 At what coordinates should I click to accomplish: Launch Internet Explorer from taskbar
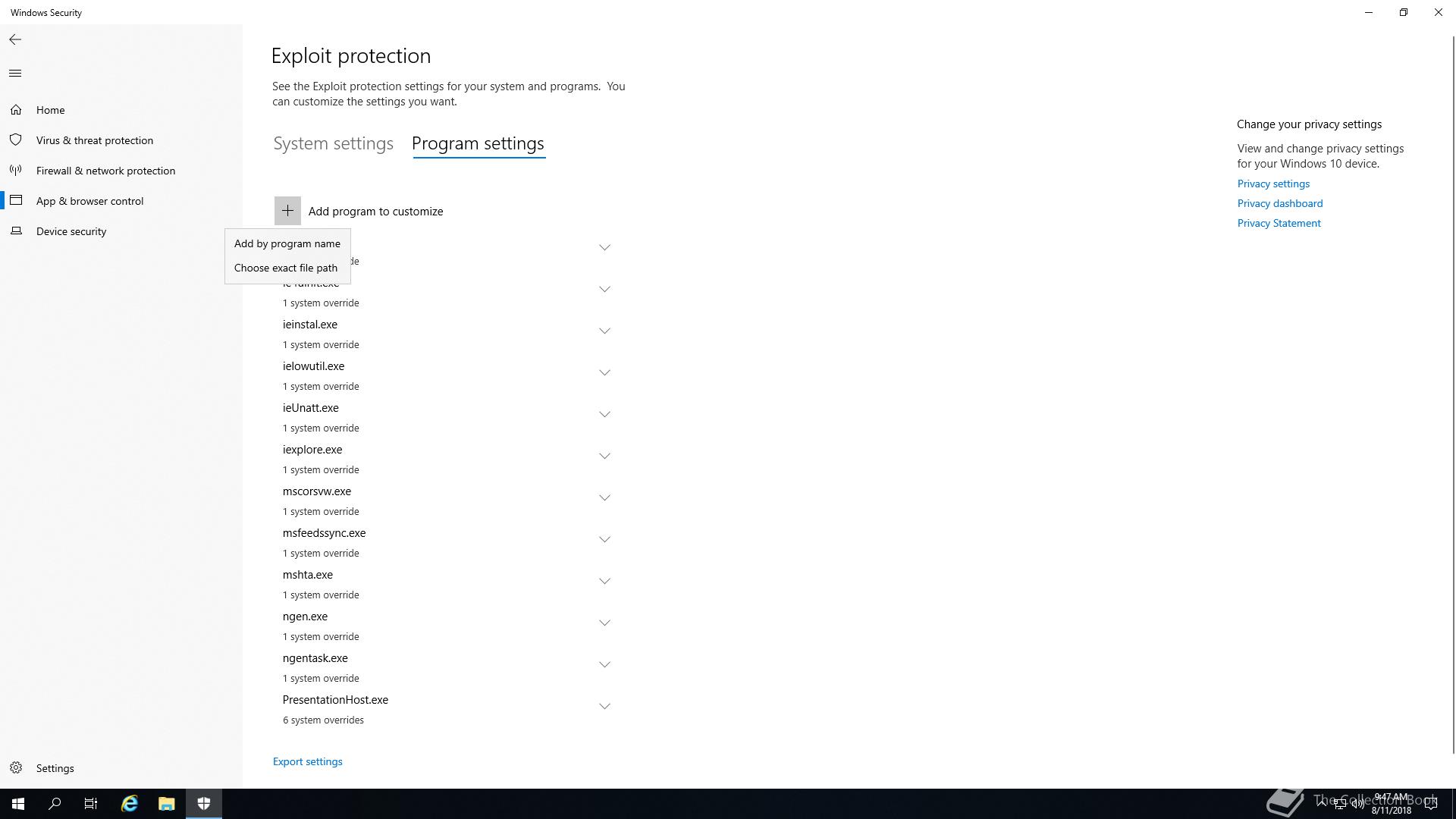[x=130, y=804]
